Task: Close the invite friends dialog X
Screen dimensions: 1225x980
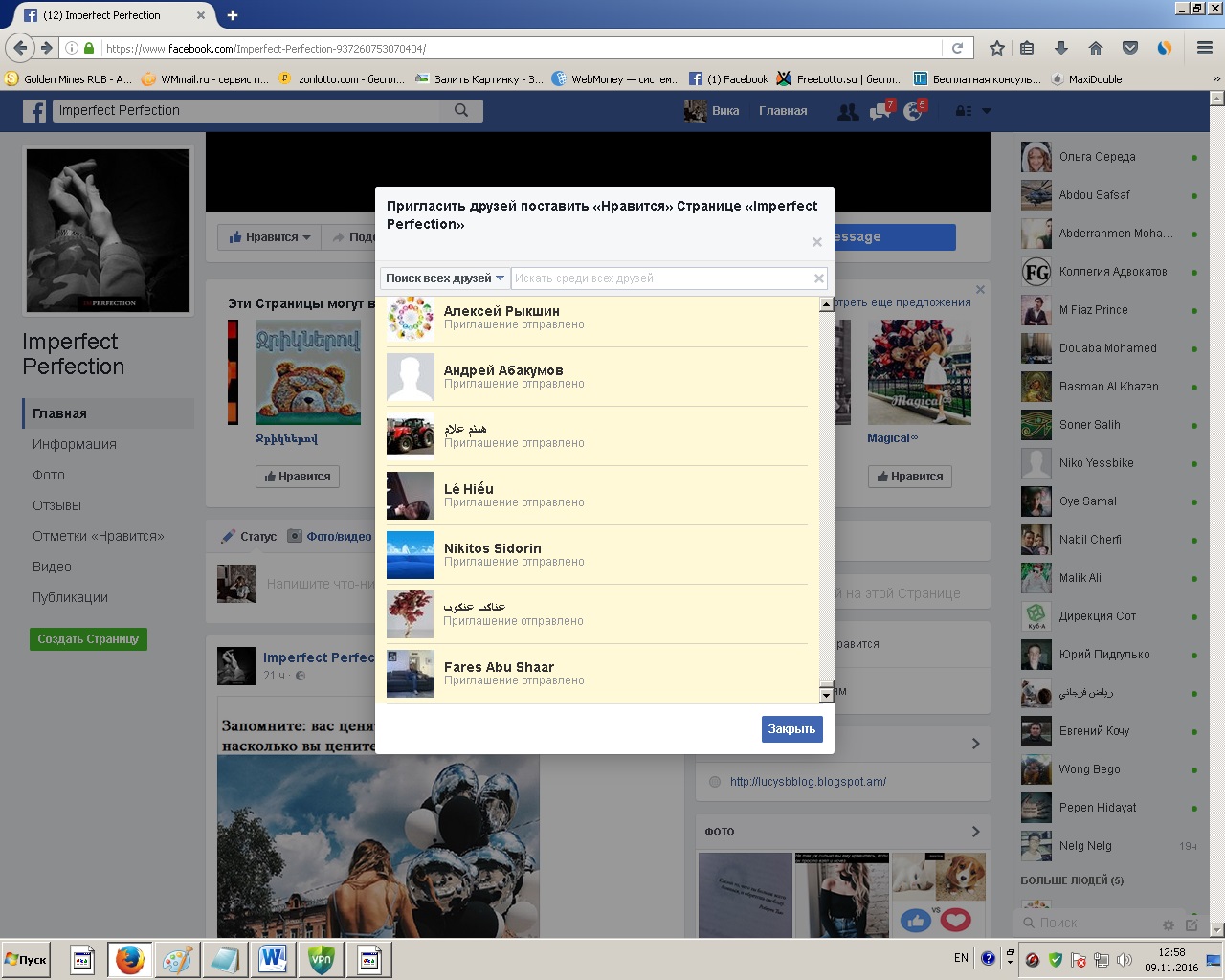Action: pos(816,242)
